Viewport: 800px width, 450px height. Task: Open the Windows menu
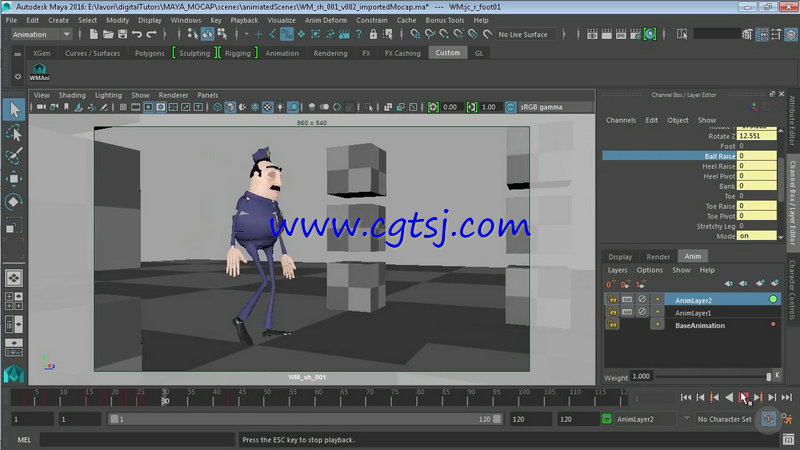tap(186, 20)
